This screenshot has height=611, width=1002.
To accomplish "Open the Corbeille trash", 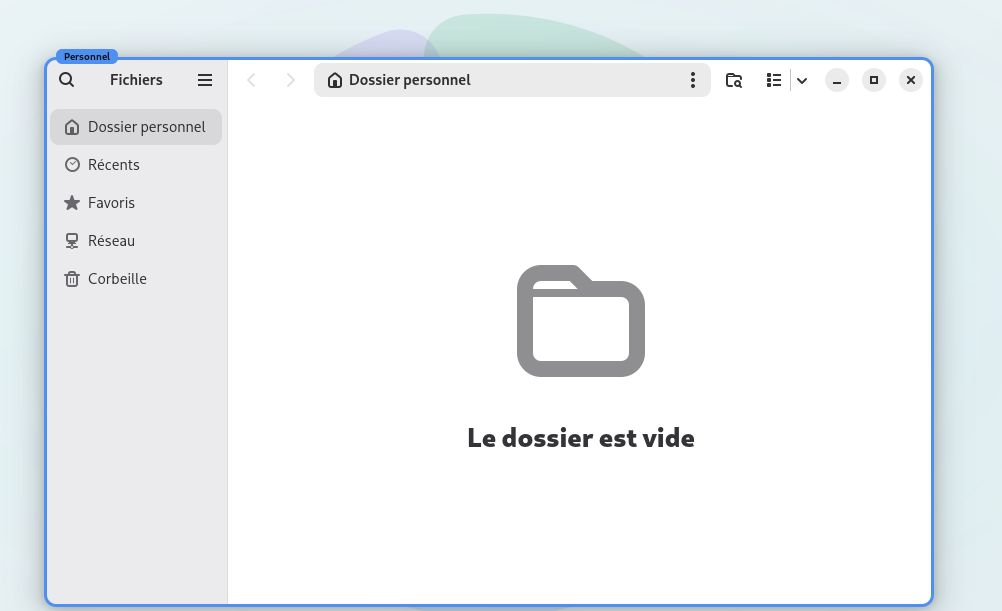I will (136, 279).
